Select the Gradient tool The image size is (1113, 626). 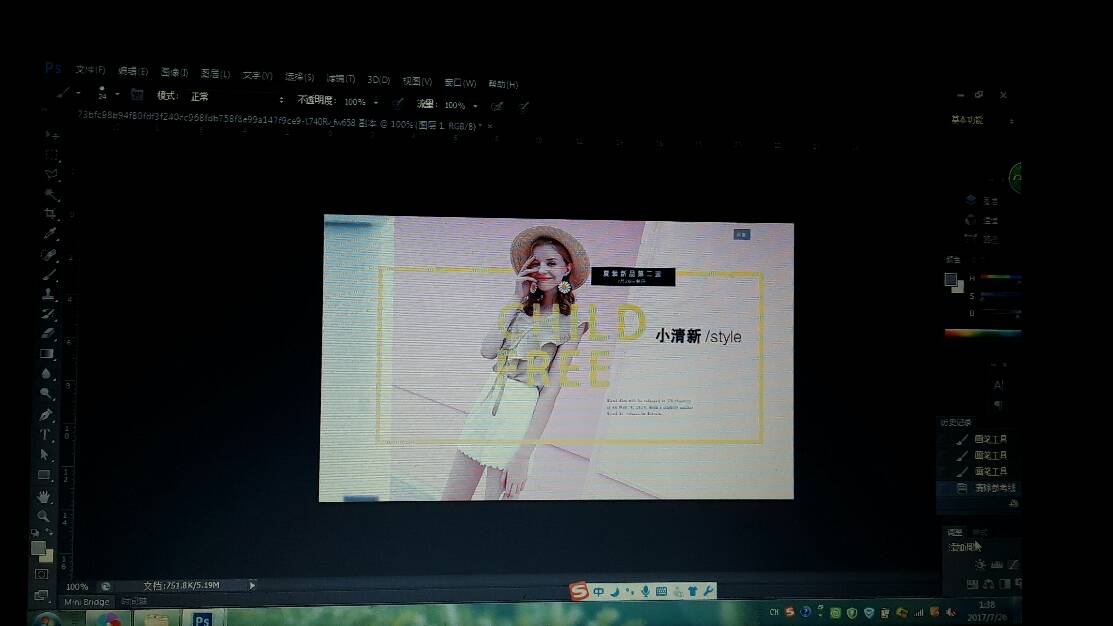point(47,353)
